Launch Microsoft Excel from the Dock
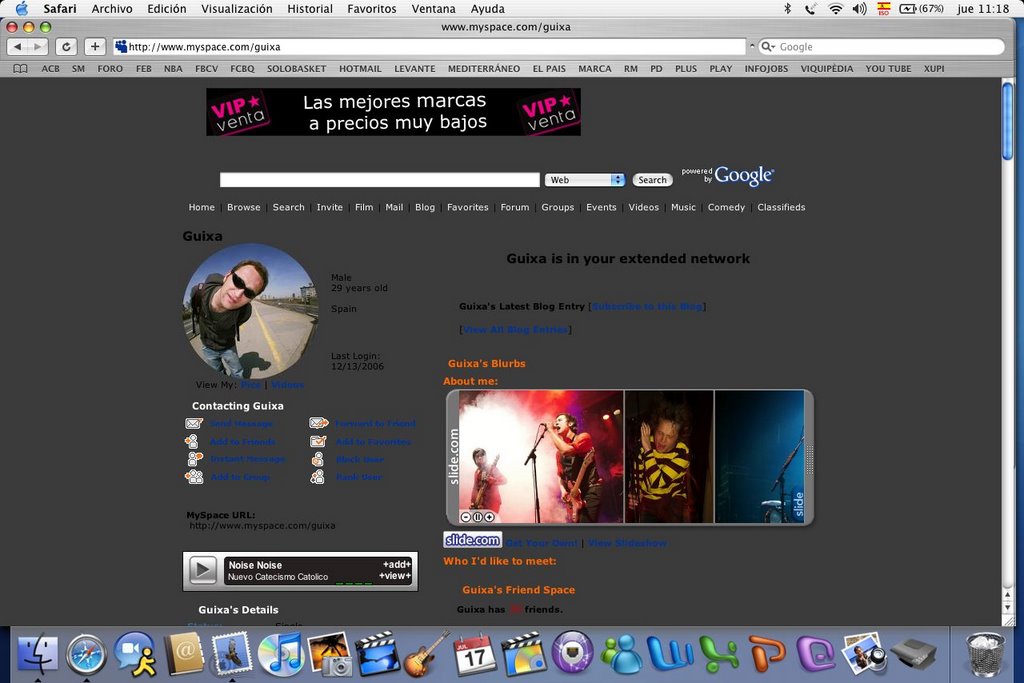The height and width of the screenshot is (683, 1024). (719, 654)
